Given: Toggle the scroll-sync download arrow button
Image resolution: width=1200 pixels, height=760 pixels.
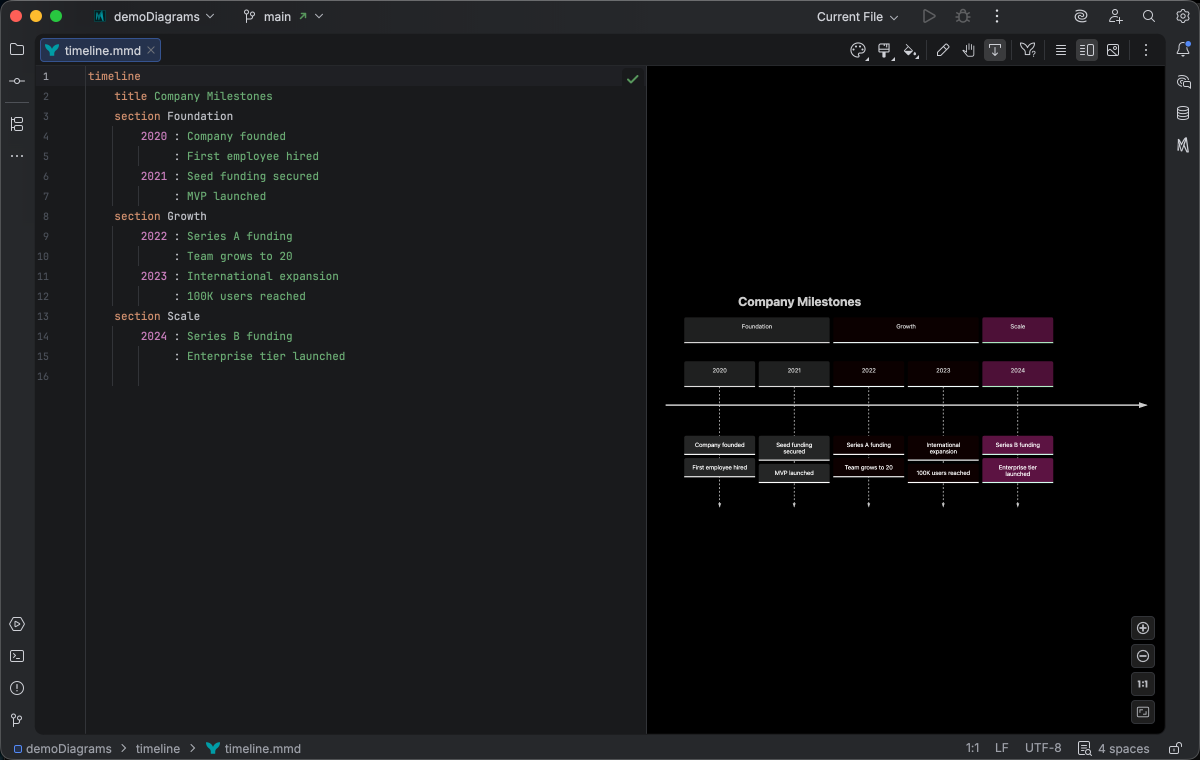Looking at the screenshot, I should pyautogui.click(x=995, y=50).
